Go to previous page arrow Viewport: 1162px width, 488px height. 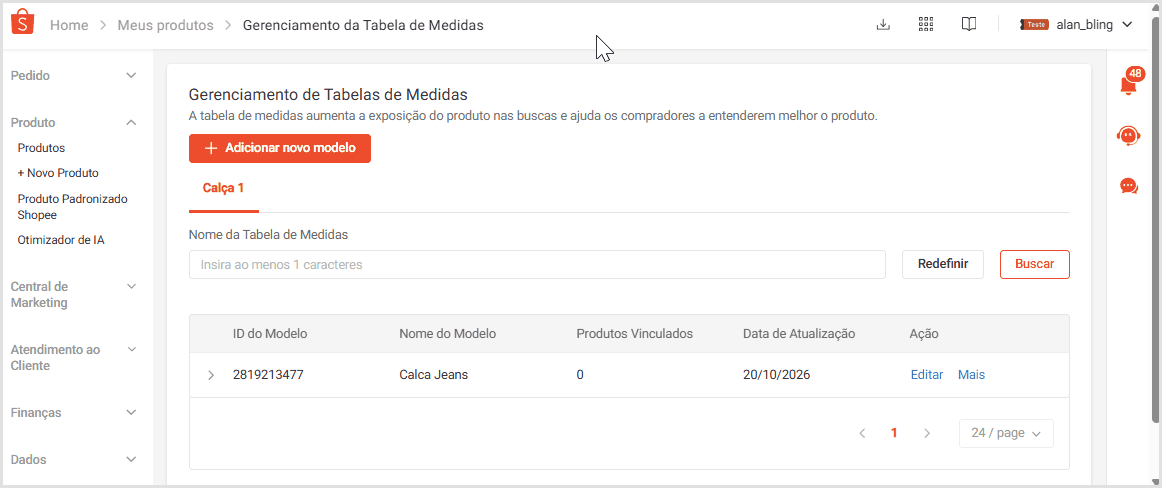coord(862,433)
